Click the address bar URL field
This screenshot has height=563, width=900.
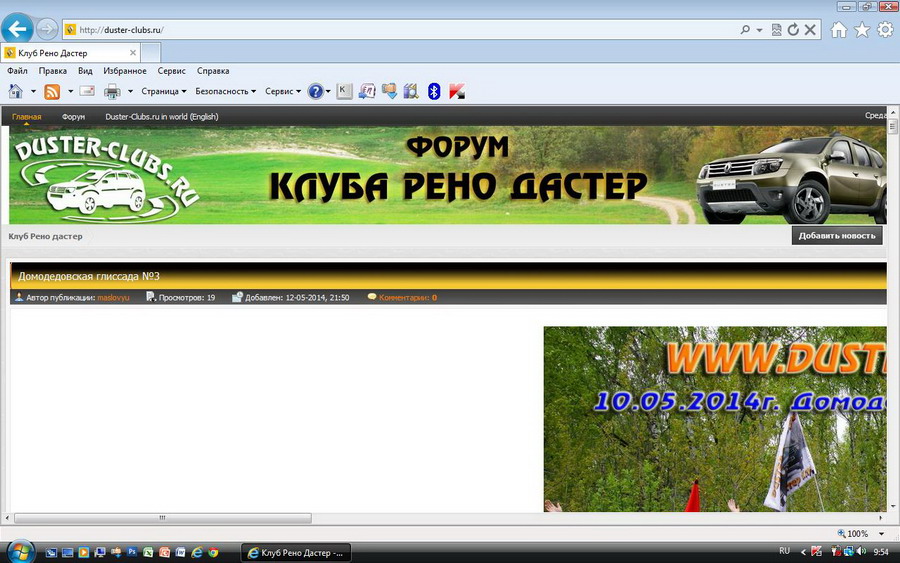400,30
